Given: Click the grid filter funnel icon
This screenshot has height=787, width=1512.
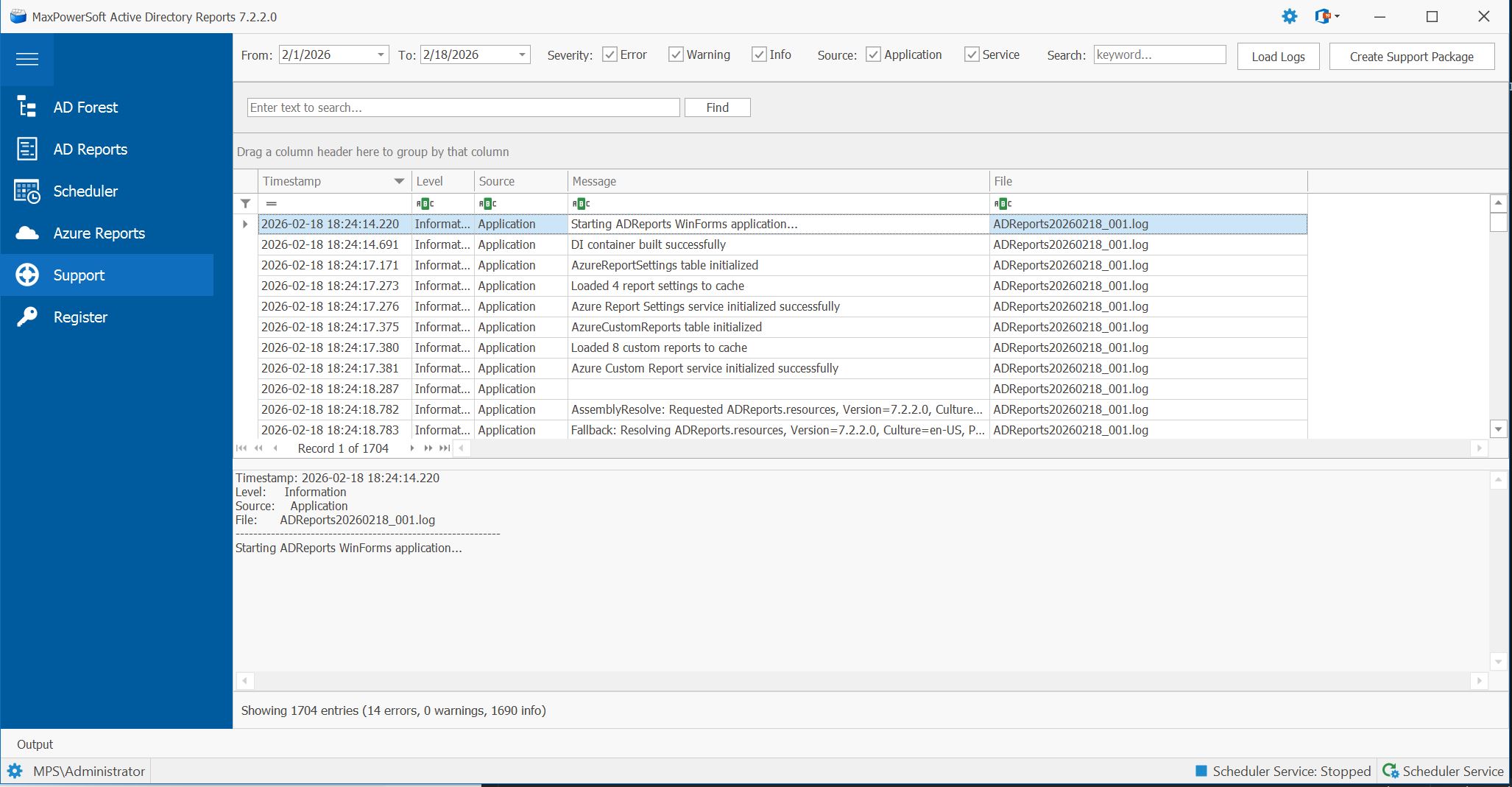Looking at the screenshot, I should click(x=246, y=203).
